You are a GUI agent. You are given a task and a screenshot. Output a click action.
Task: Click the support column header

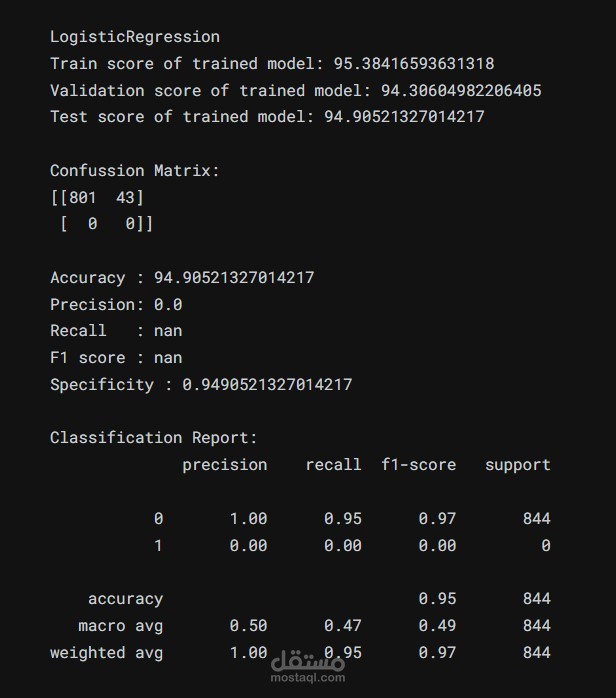tap(518, 465)
